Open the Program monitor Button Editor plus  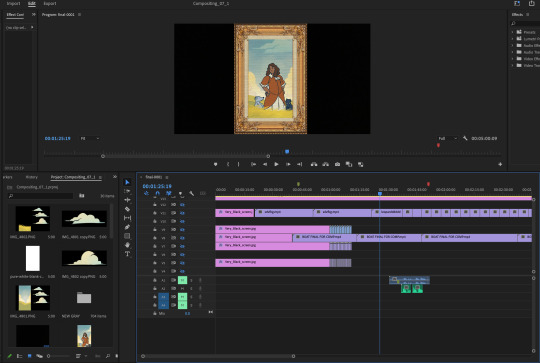[500, 165]
